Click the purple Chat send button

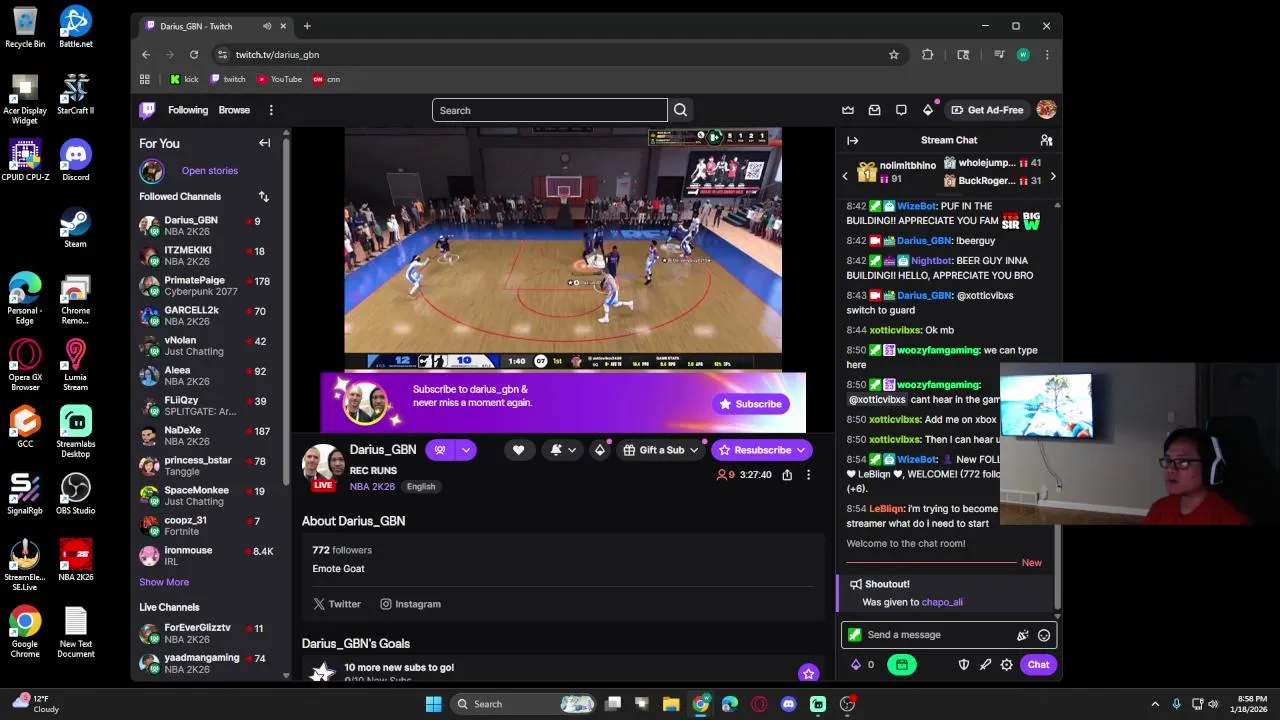pyautogui.click(x=1038, y=665)
